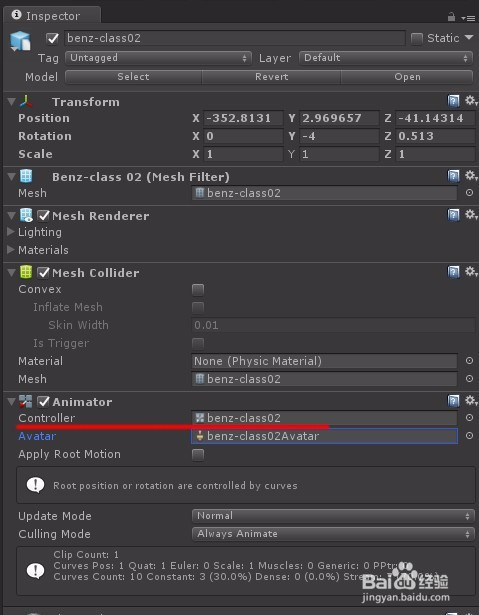479x615 pixels.
Task: Open object picker for Avatar
Action: [x=469, y=436]
